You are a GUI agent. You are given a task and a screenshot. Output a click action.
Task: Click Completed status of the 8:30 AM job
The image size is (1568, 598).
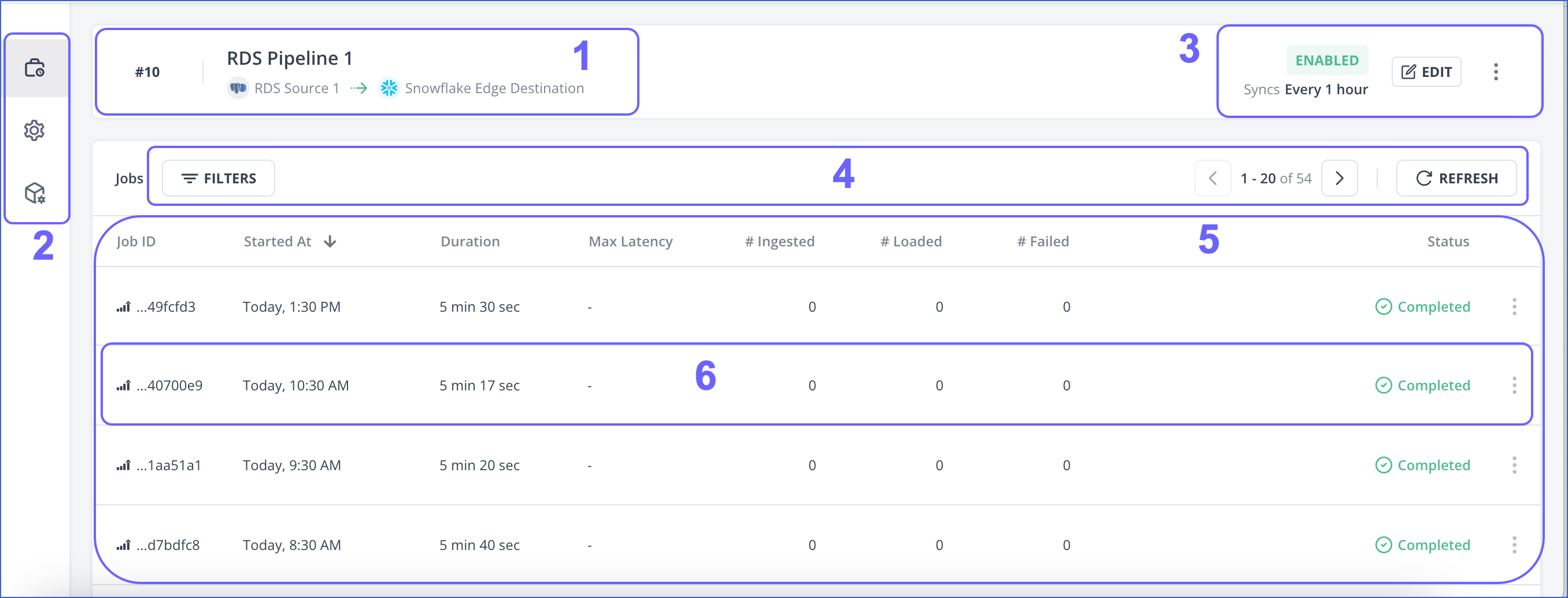pos(1422,545)
